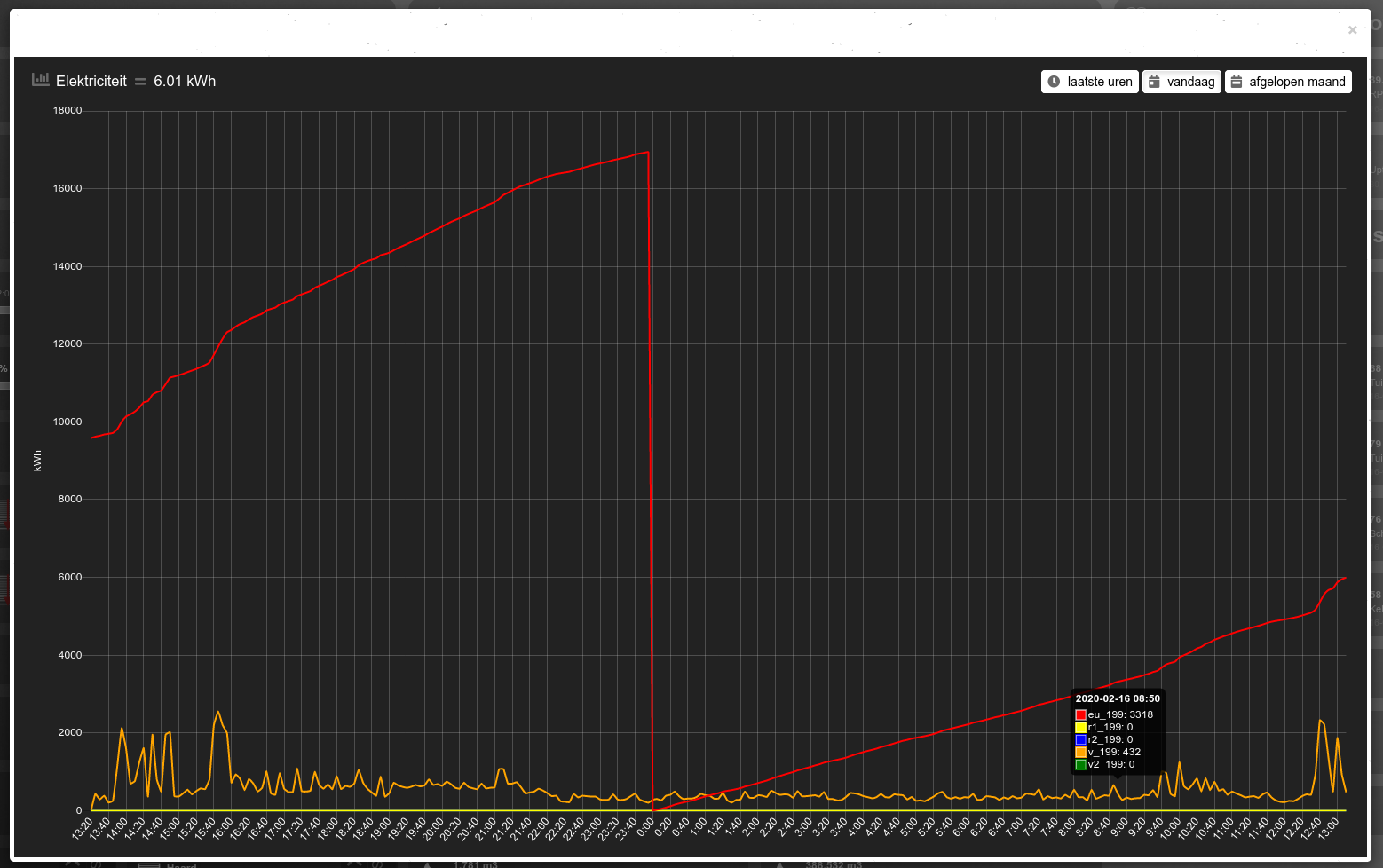Show the 'laatste uren' range

1090,82
